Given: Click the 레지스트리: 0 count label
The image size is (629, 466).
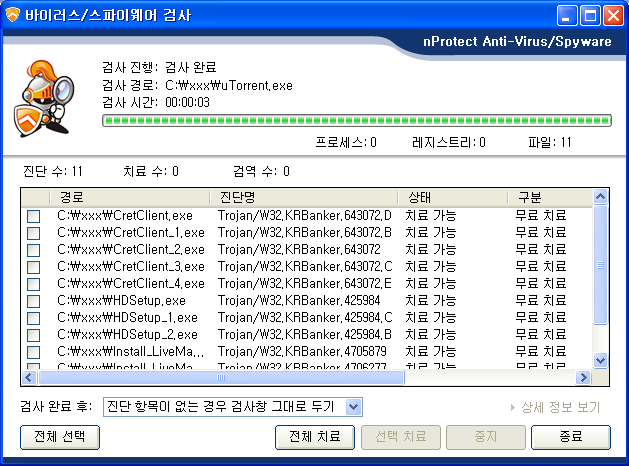Looking at the screenshot, I should pos(449,142).
